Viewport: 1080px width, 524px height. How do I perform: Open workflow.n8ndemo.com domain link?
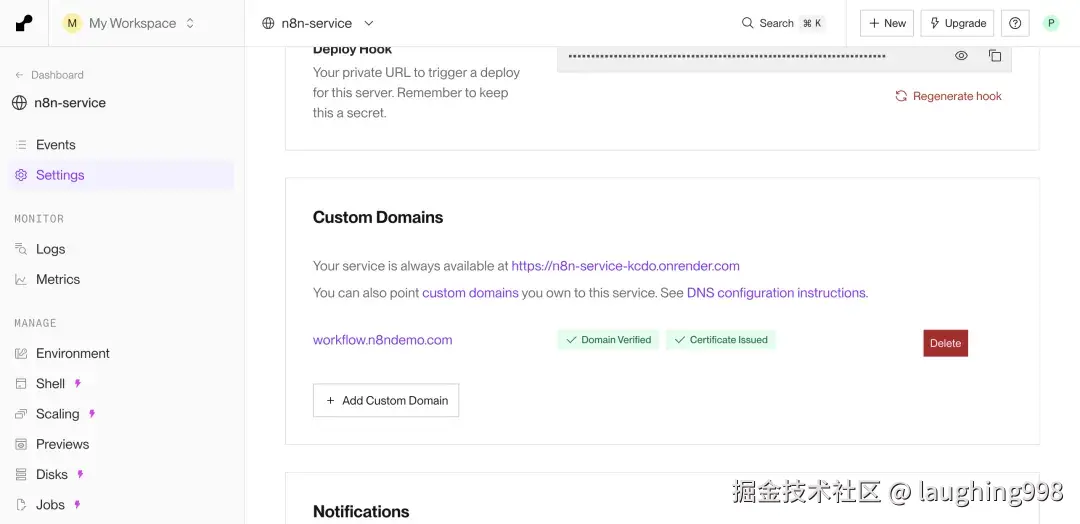[382, 339]
